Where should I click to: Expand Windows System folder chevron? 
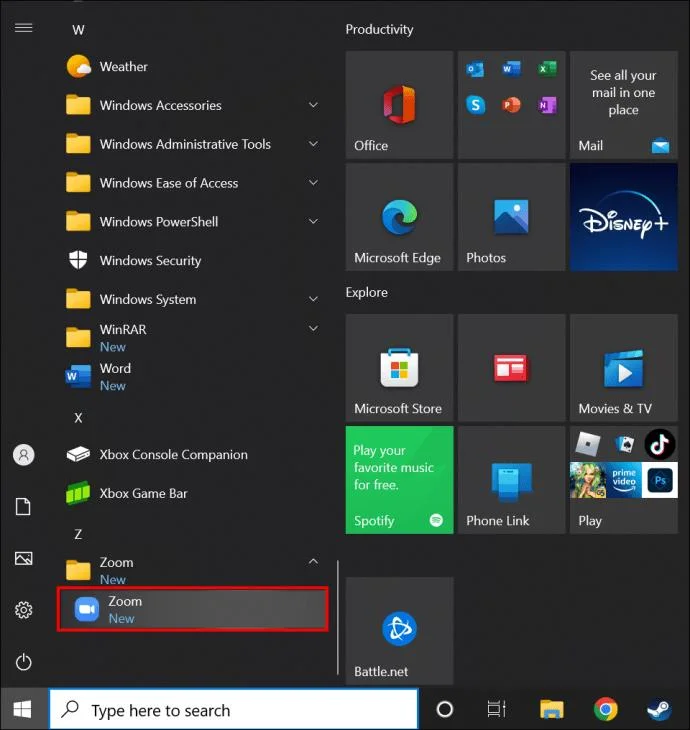tap(313, 299)
